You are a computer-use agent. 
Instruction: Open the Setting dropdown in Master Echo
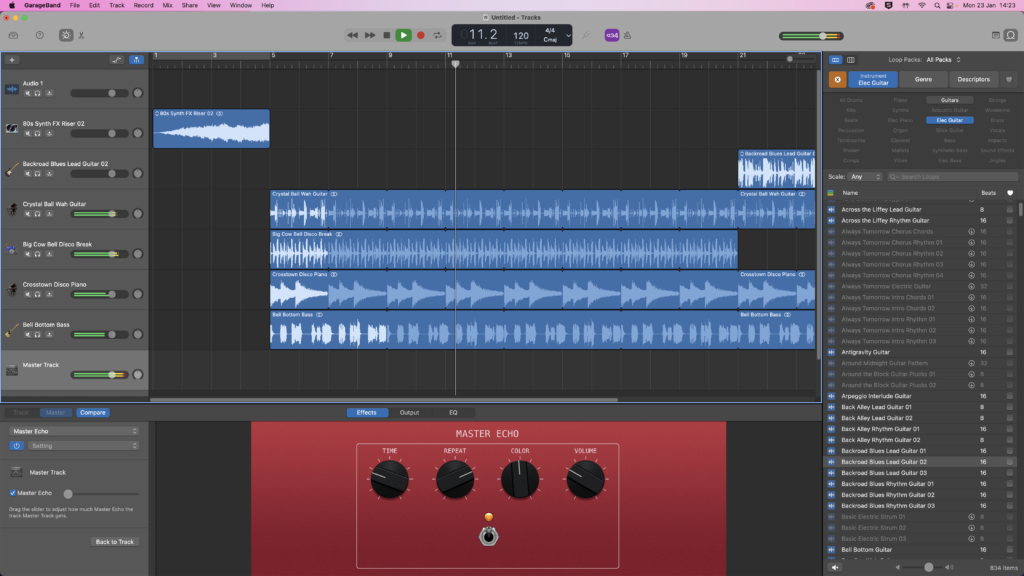pos(83,446)
